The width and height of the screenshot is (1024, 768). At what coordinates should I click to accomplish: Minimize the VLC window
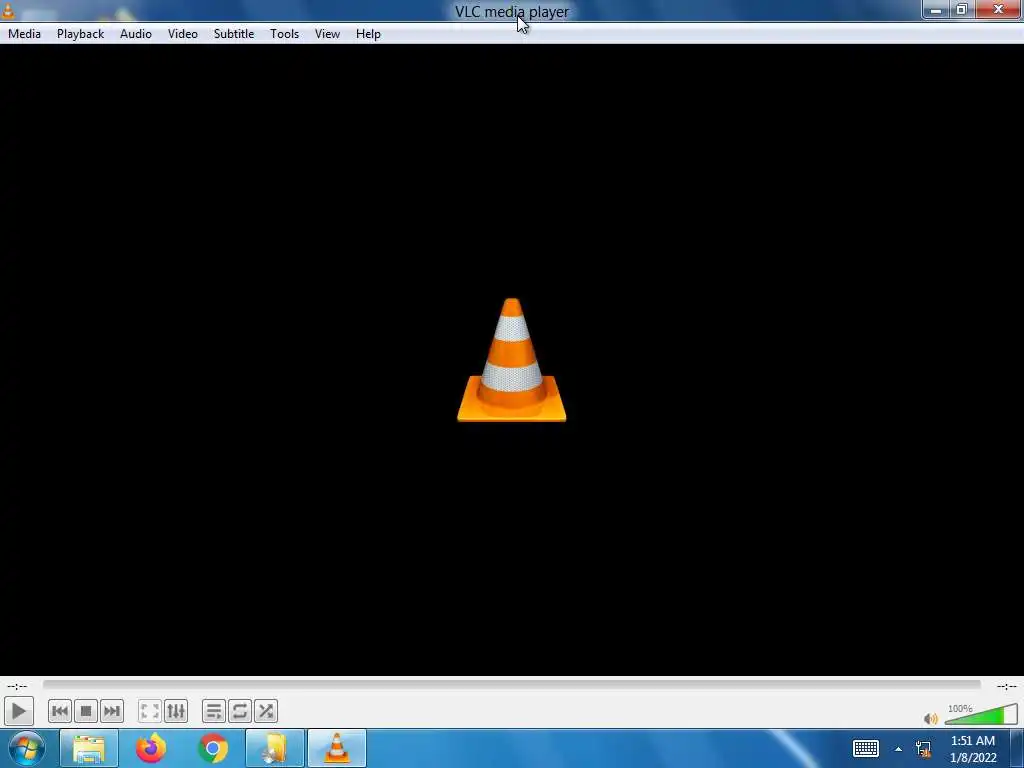[x=935, y=10]
